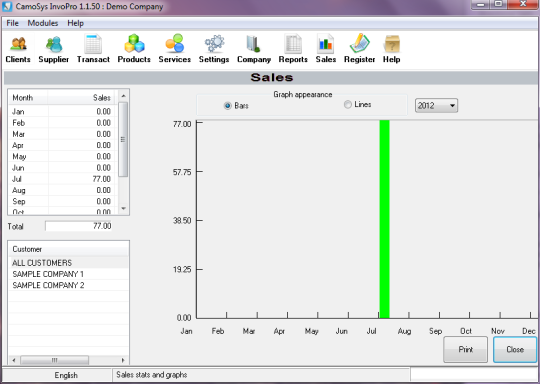Maximize the InvoPro window

coord(498,4)
